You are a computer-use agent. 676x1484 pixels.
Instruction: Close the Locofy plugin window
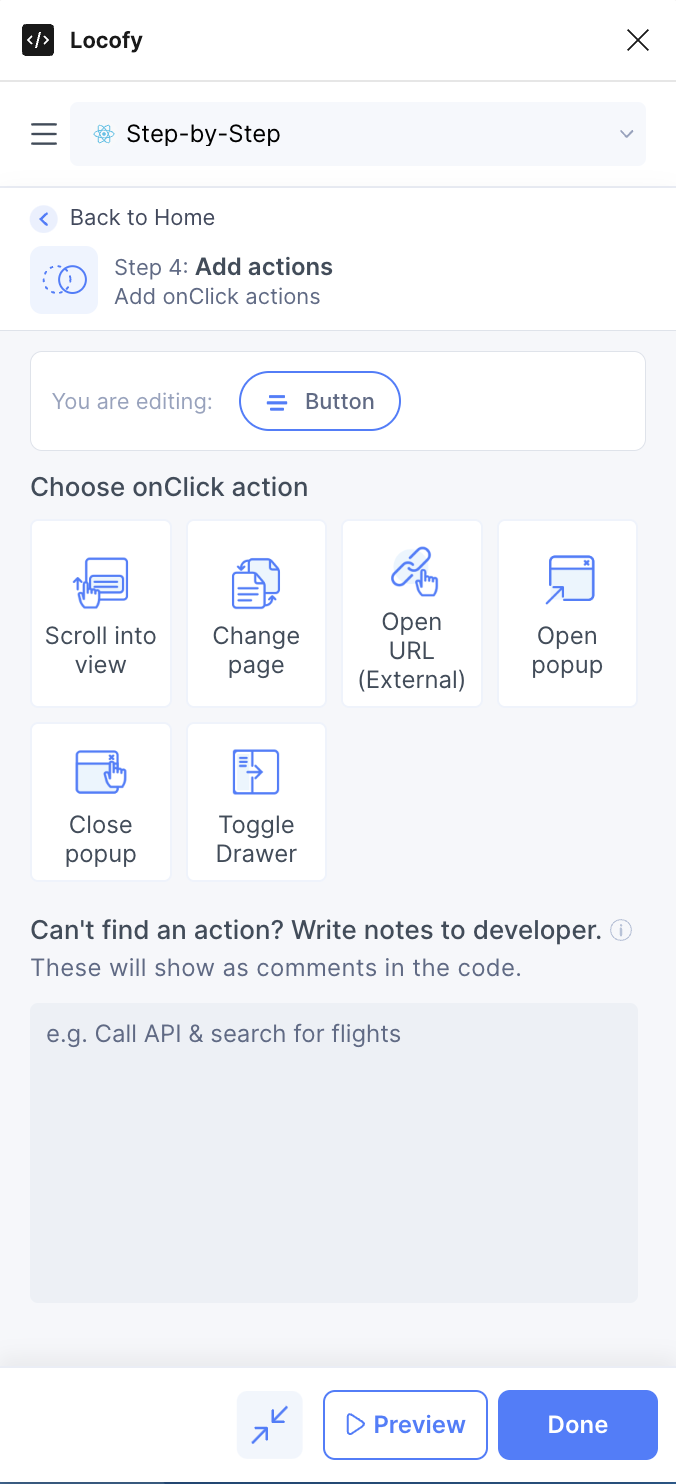tap(638, 40)
